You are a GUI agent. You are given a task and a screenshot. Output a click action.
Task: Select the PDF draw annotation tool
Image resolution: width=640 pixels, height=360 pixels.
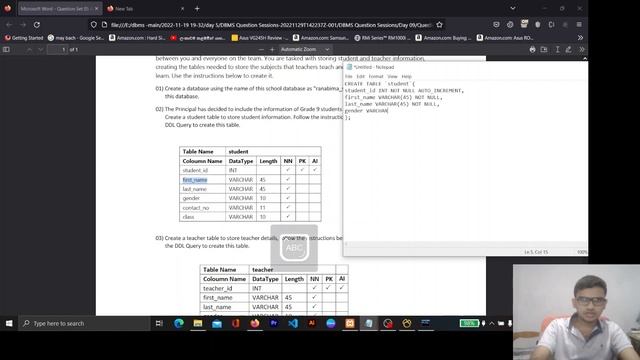(569, 49)
